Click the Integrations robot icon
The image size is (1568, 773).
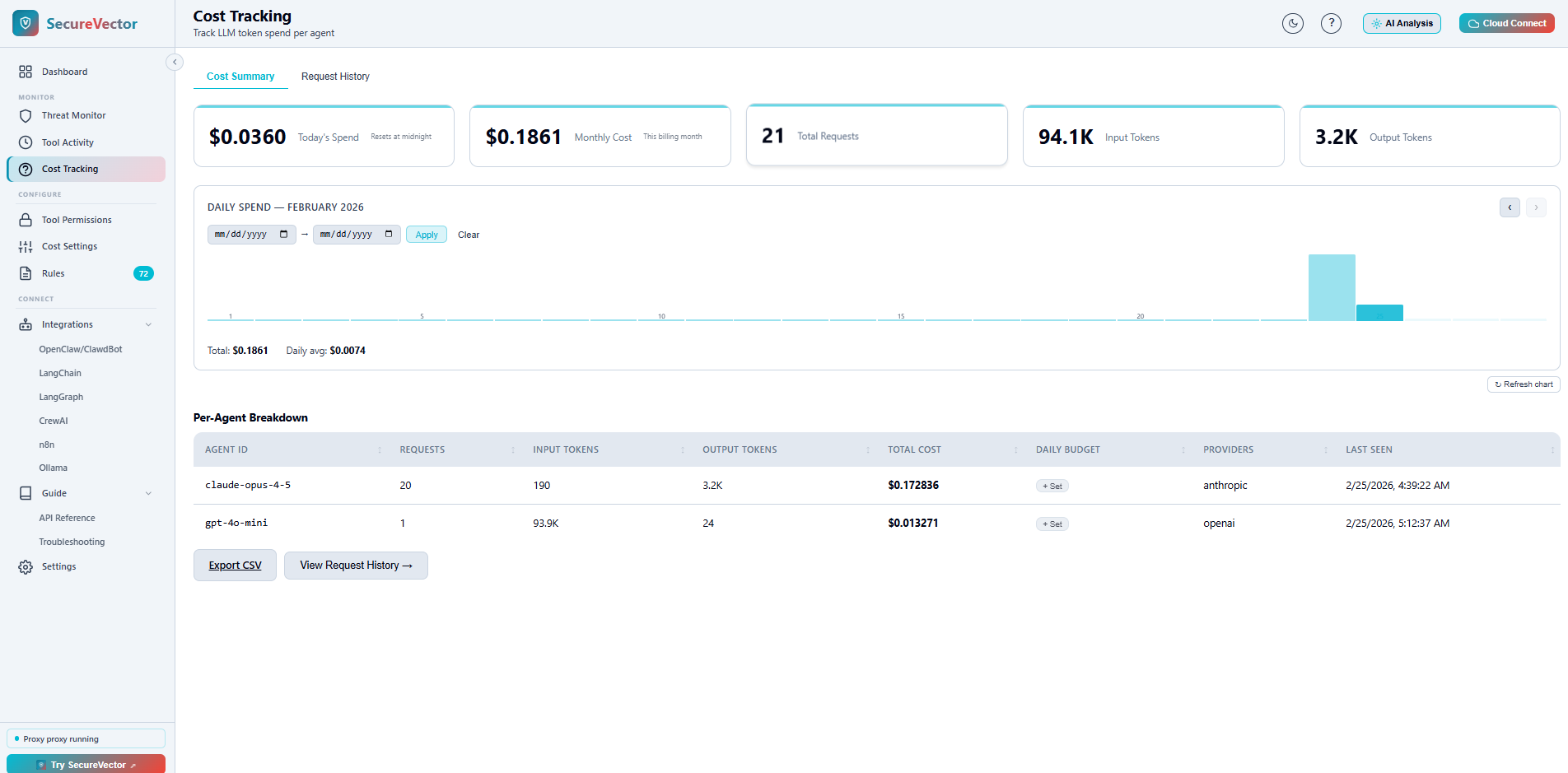pyautogui.click(x=26, y=324)
